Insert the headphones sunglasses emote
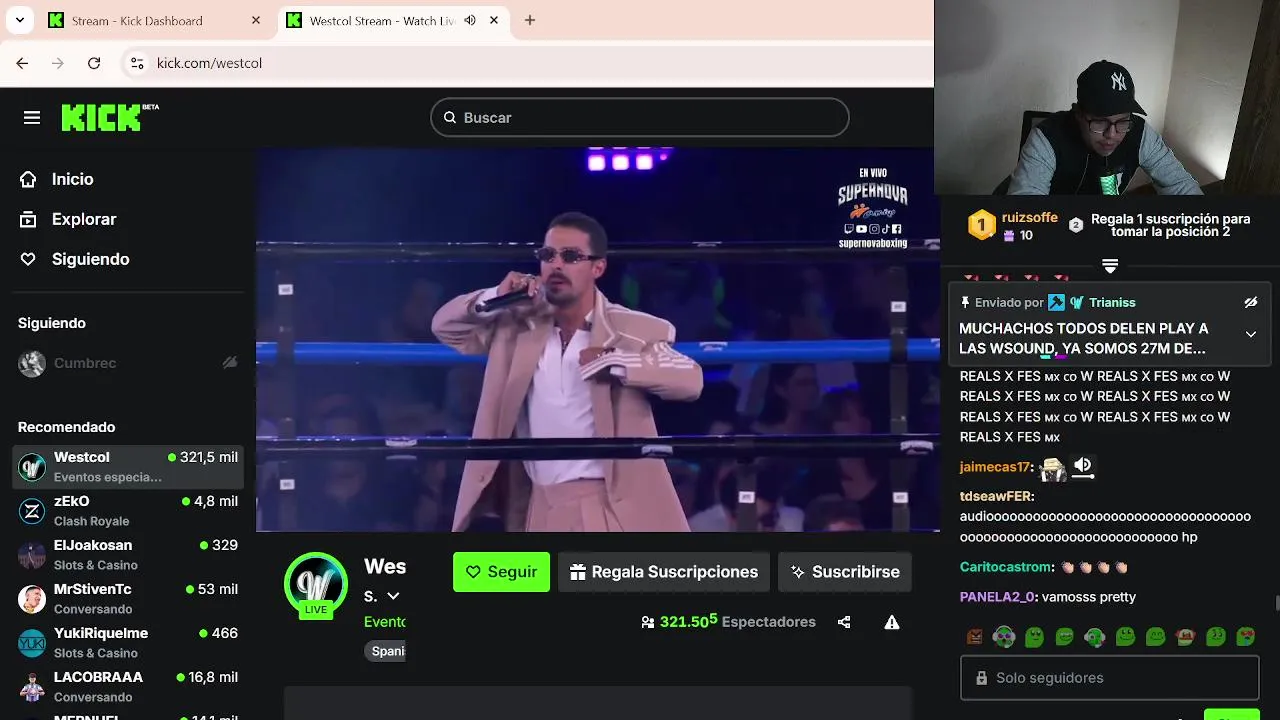This screenshot has width=1280, height=720. tap(1005, 636)
